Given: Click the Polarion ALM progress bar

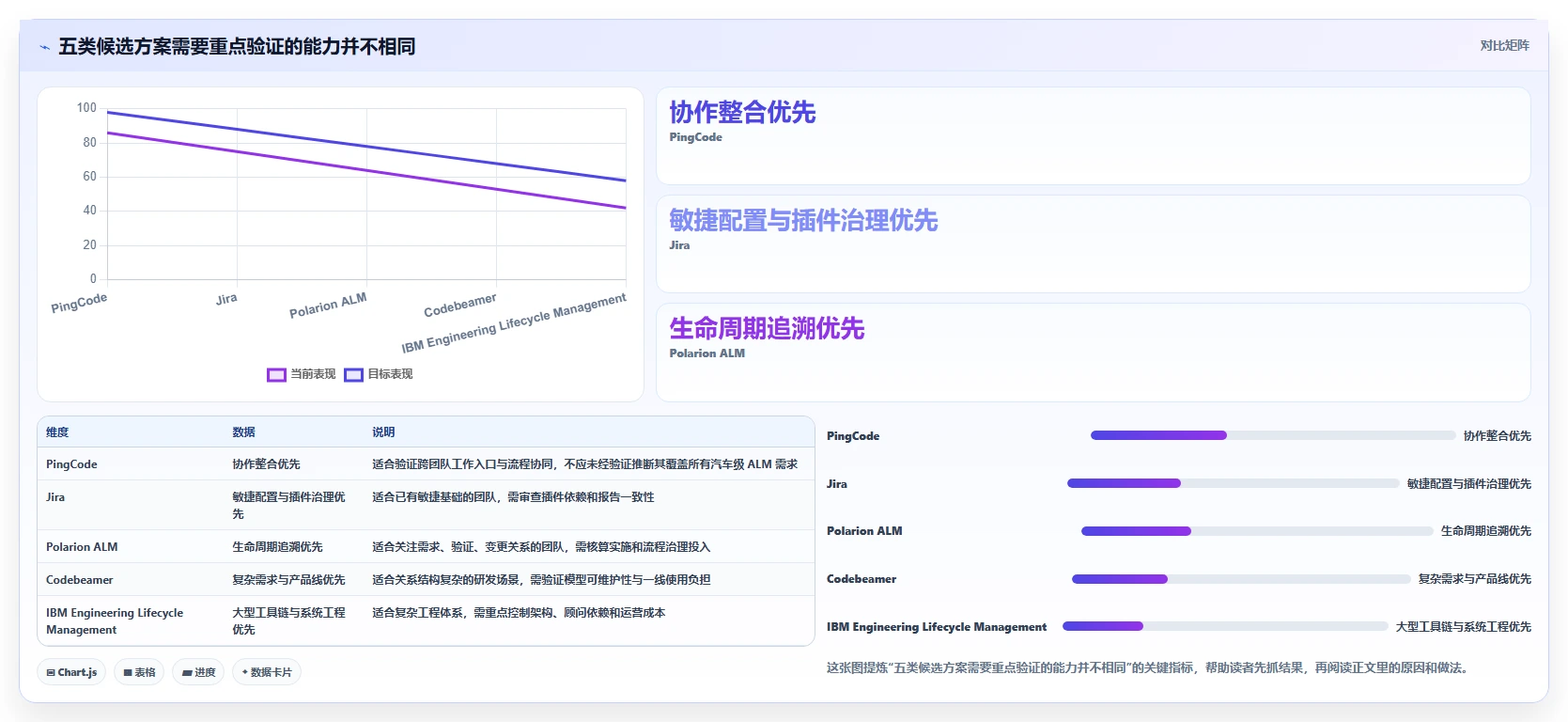Looking at the screenshot, I should point(1257,531).
